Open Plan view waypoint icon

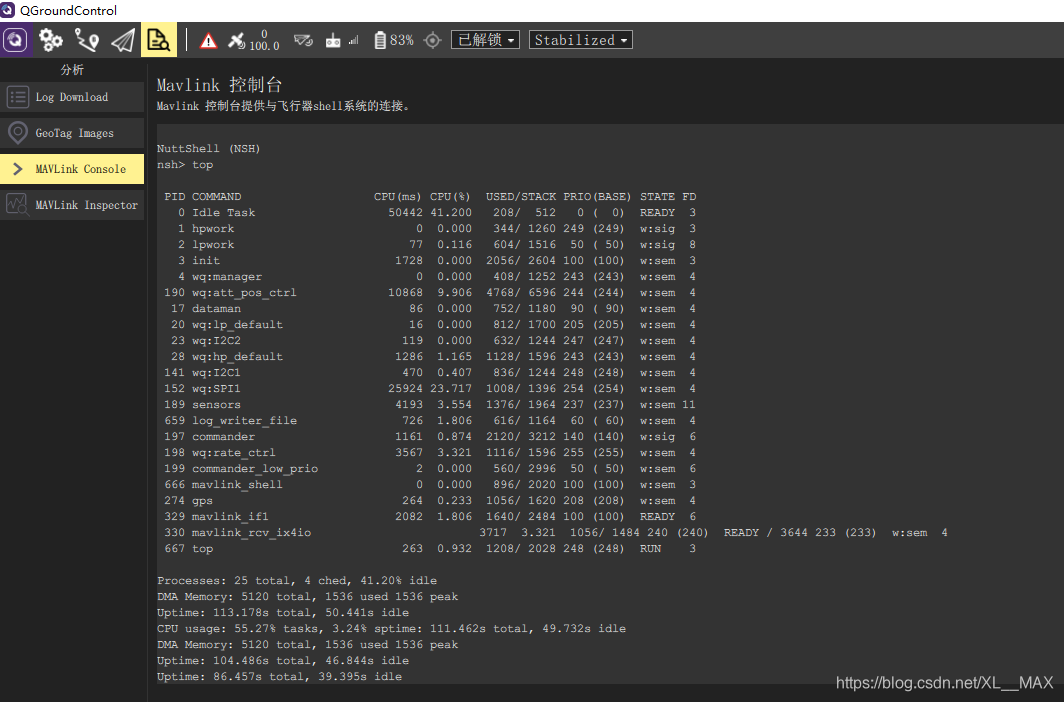[x=86, y=40]
